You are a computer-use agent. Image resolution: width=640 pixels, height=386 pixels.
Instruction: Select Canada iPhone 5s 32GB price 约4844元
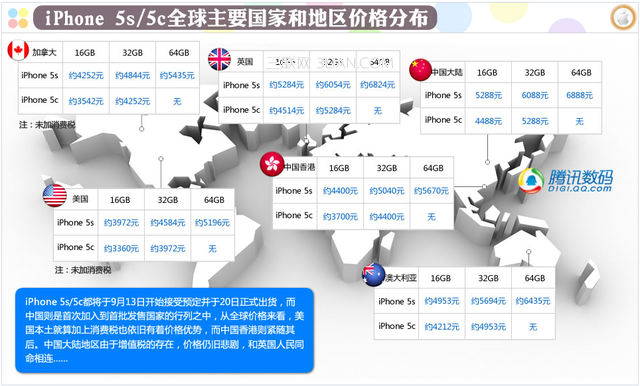pyautogui.click(x=132, y=75)
